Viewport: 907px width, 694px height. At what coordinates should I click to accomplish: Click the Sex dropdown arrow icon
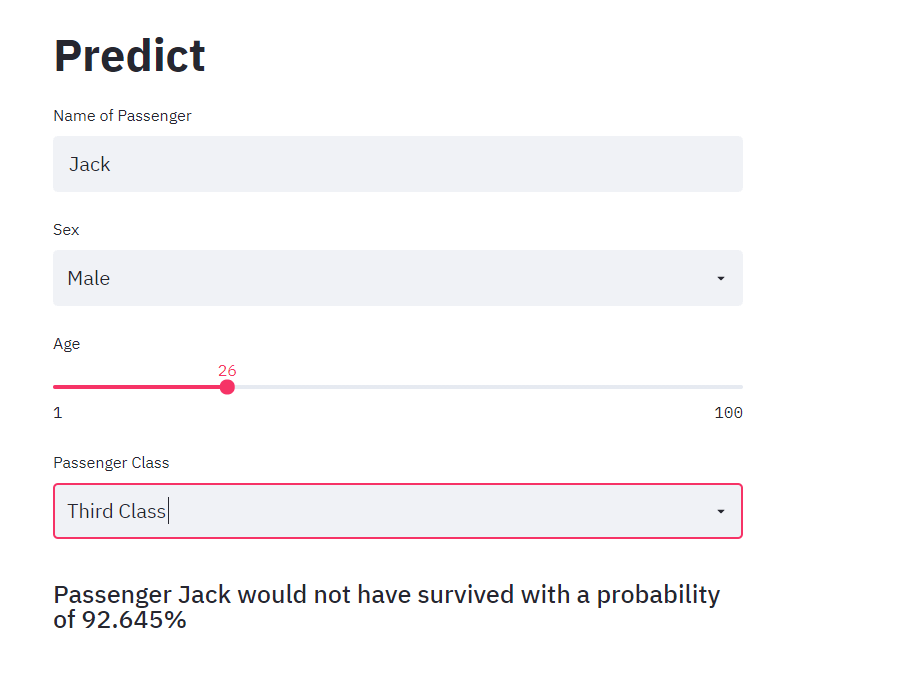point(721,278)
